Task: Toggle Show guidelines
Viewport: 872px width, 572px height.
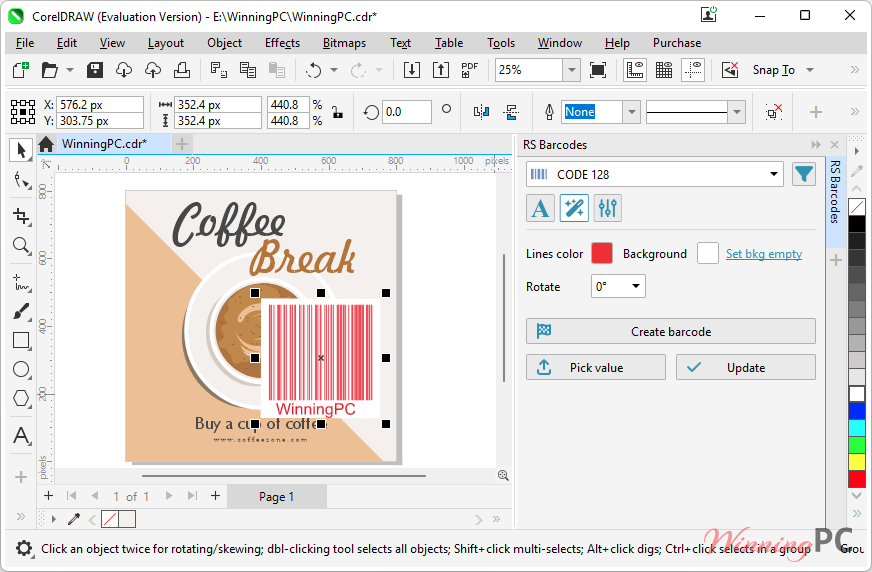Action: click(x=693, y=70)
